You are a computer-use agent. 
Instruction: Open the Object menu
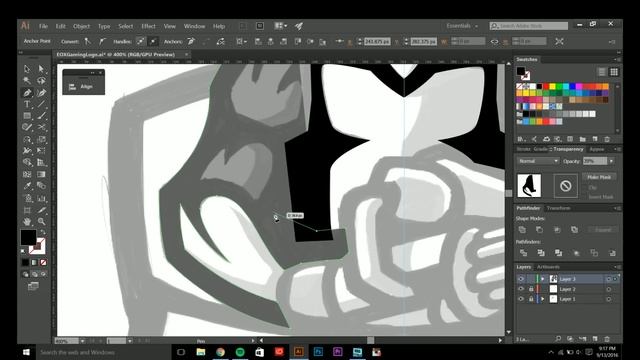click(x=81, y=26)
